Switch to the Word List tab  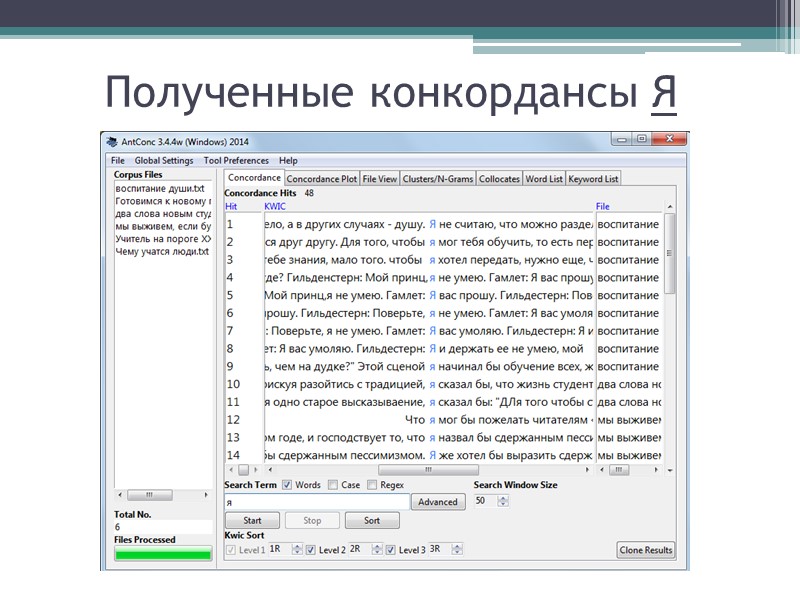coord(544,178)
